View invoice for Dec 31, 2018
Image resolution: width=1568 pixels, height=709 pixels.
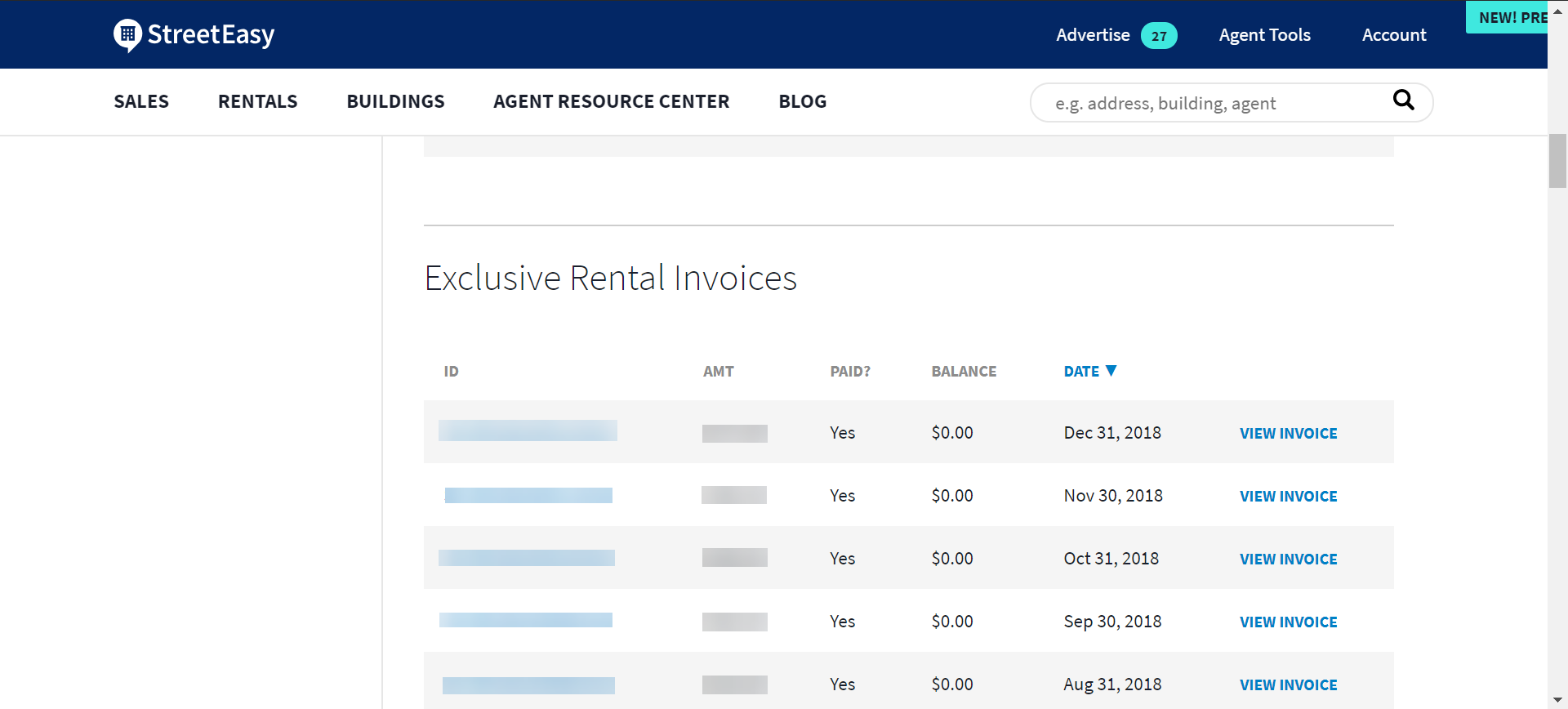point(1288,434)
